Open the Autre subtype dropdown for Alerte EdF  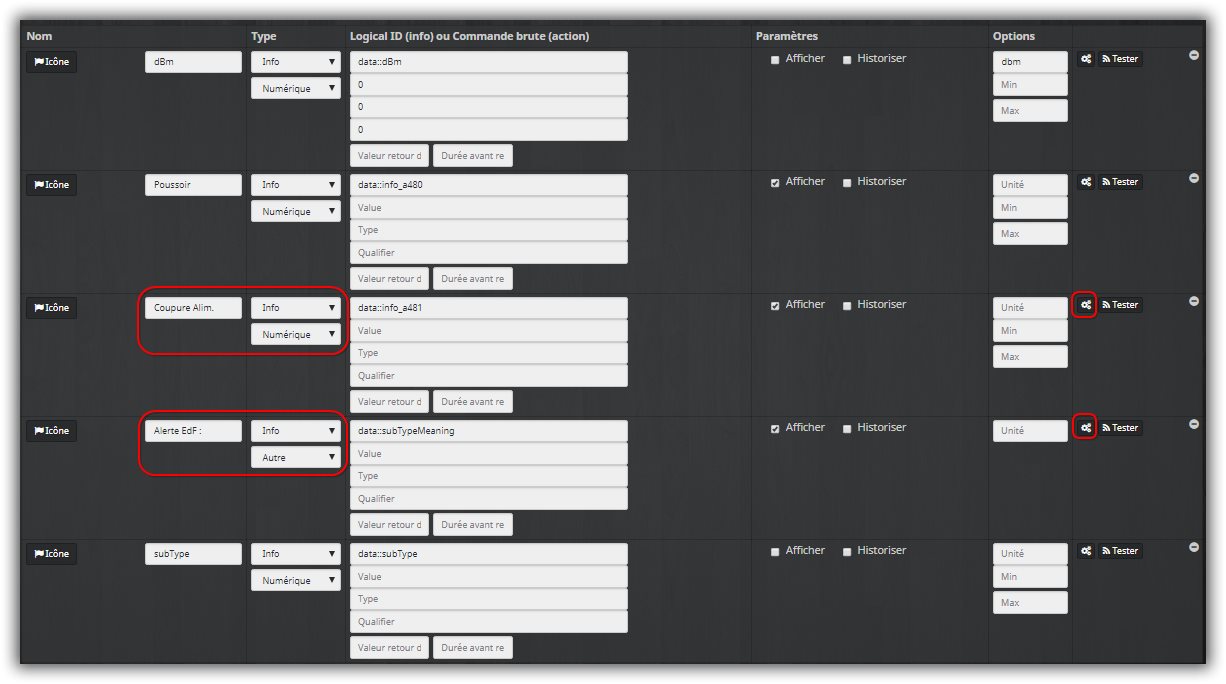click(295, 458)
